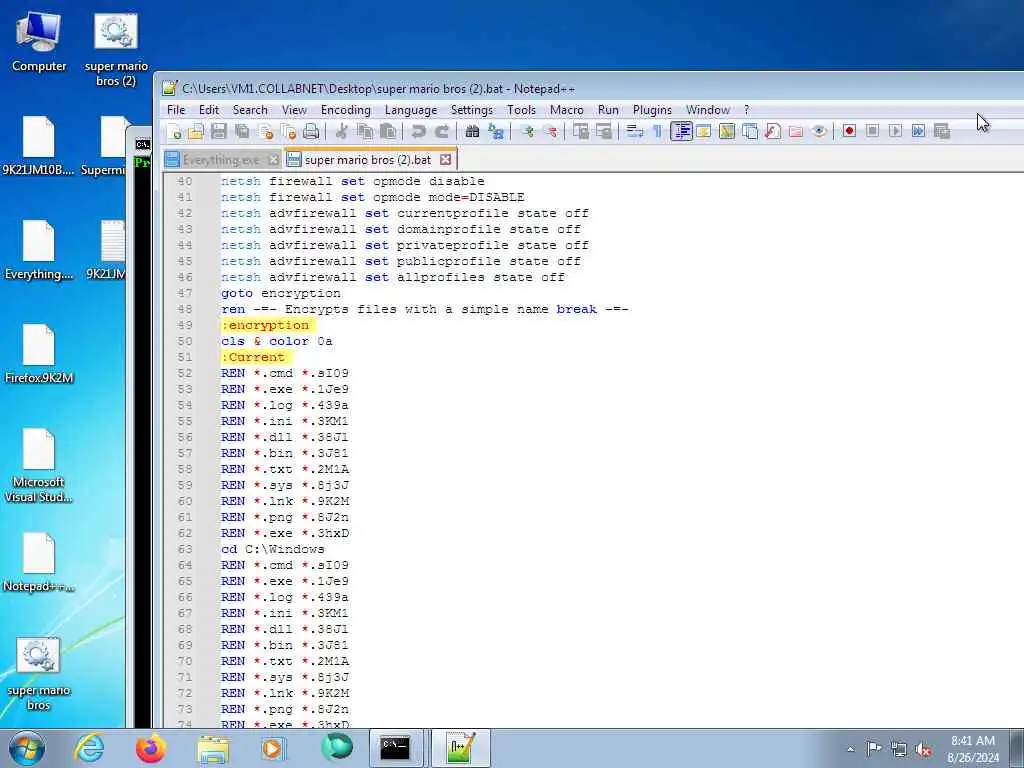Open the View menu

[x=294, y=110]
